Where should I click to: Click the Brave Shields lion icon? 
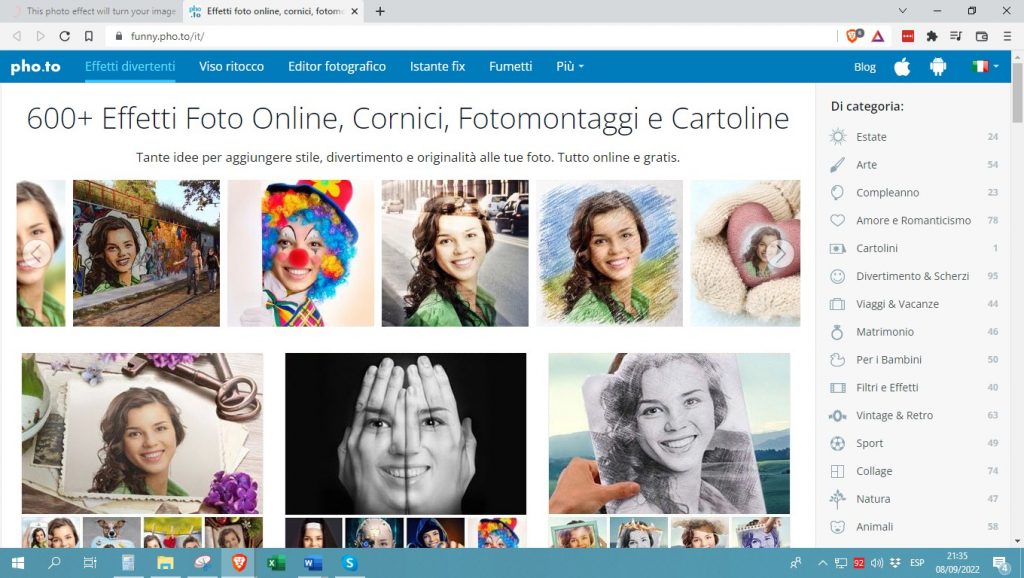853,36
